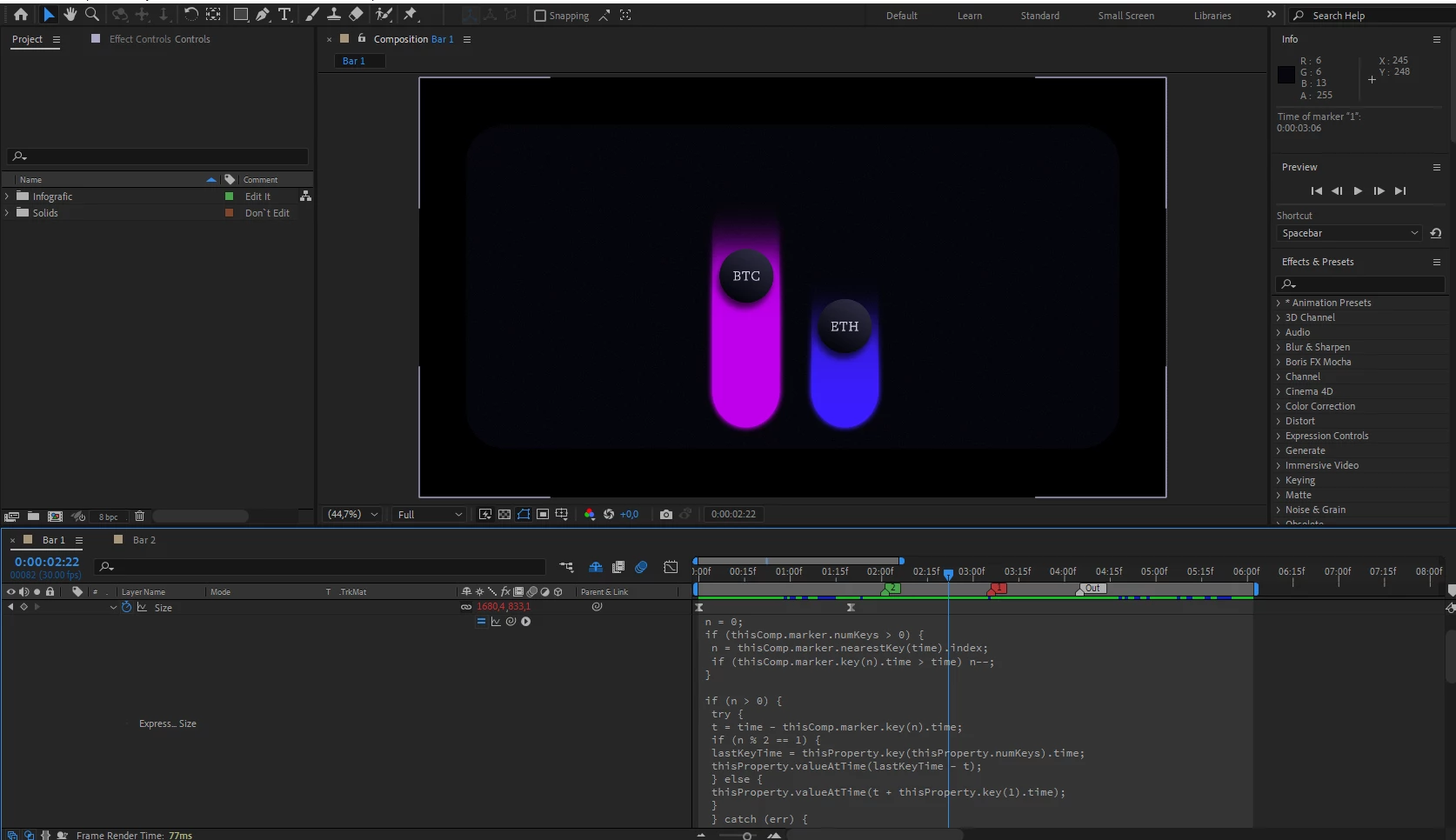Expand the Infografic folder
This screenshot has width=1456, height=840.
tap(8, 197)
